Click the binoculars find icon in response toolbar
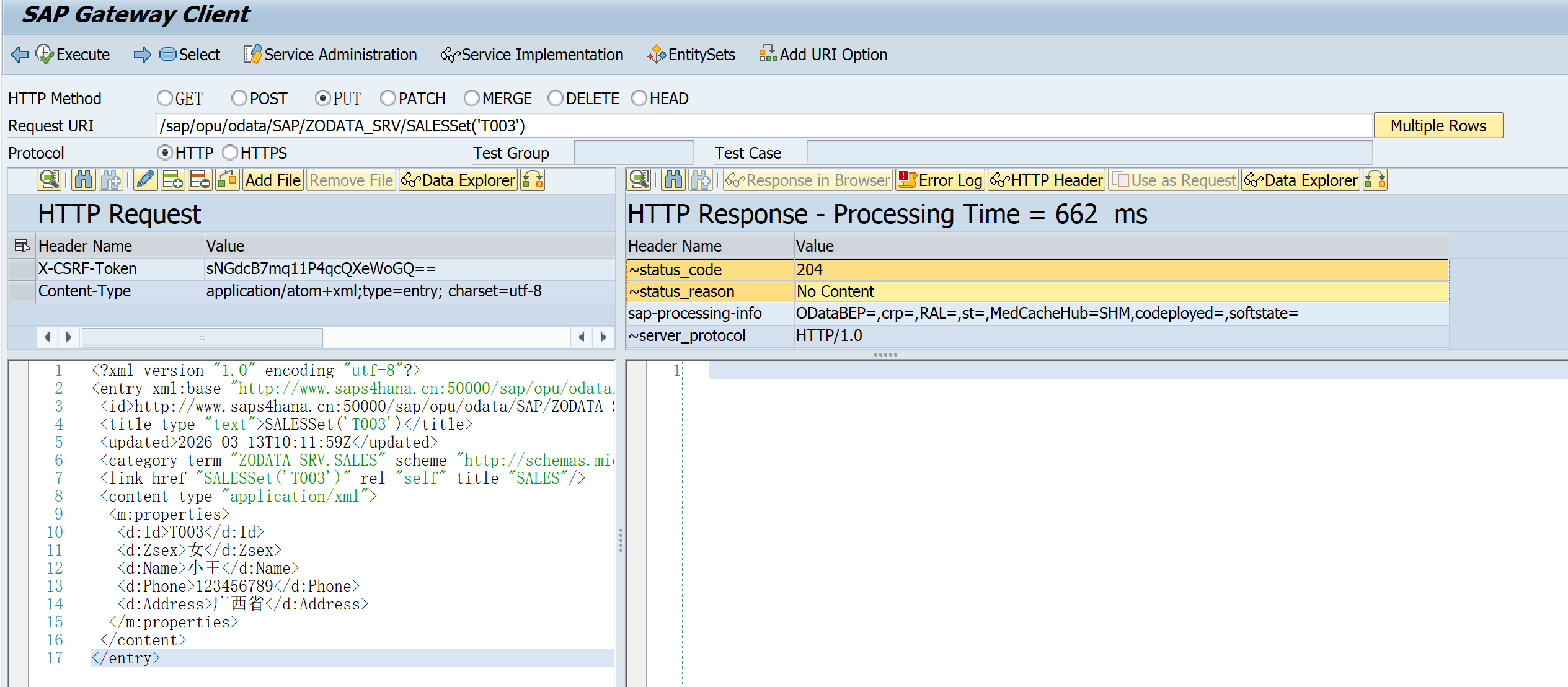 tap(673, 180)
